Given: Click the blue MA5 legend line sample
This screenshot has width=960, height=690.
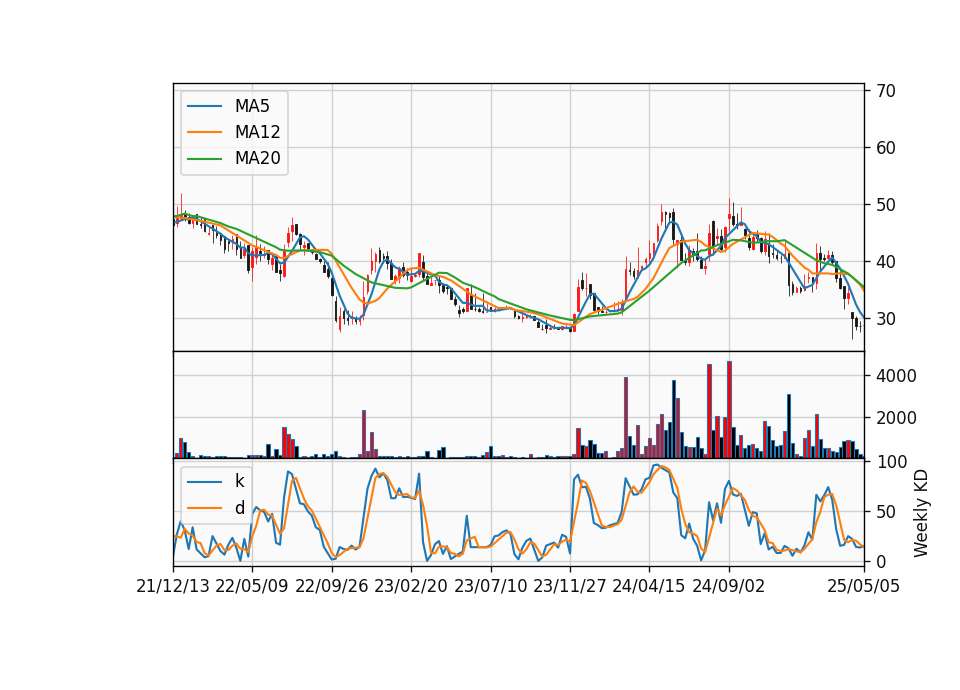Looking at the screenshot, I should (x=204, y=106).
